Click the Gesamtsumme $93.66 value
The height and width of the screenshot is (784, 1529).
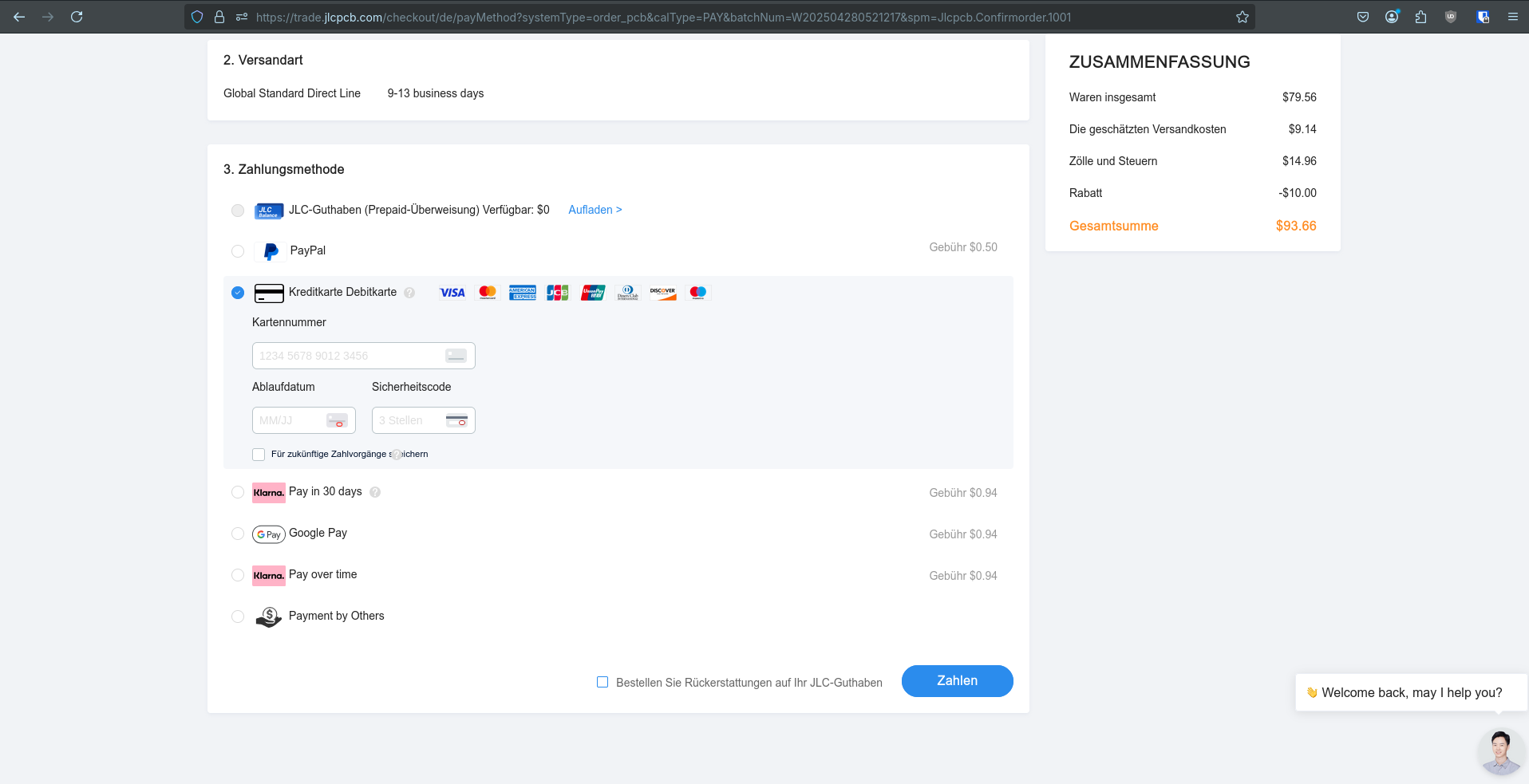pos(1296,226)
